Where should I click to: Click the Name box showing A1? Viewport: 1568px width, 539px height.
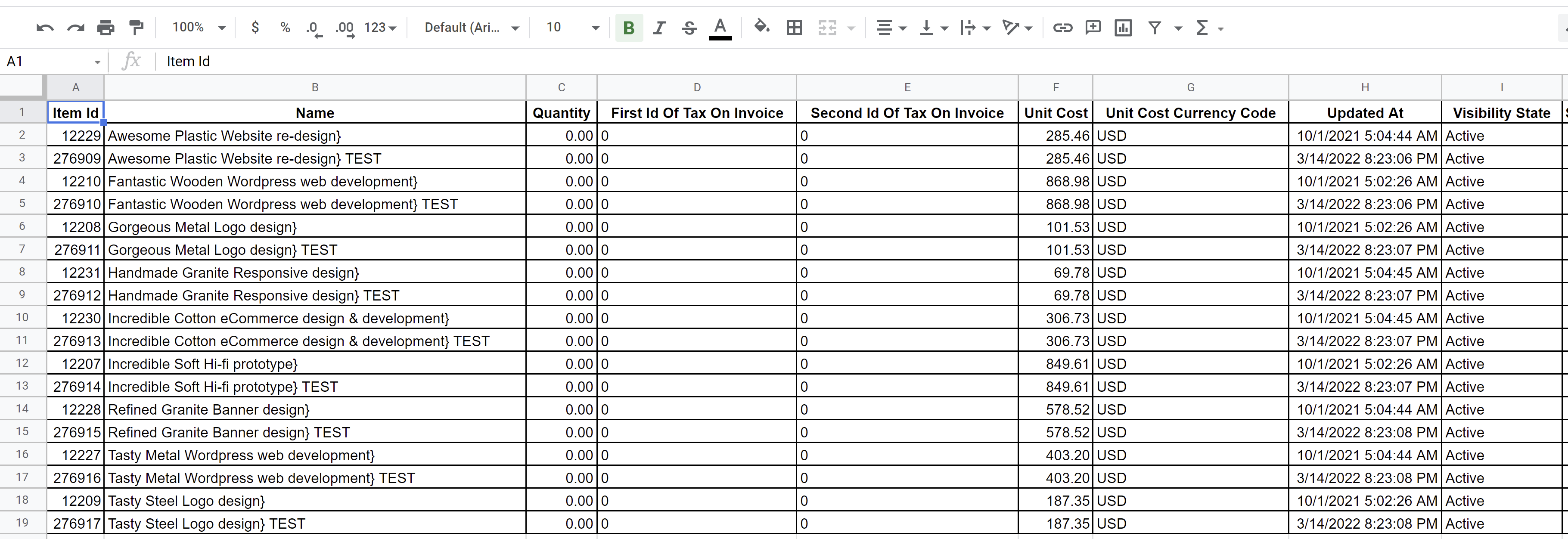(x=53, y=62)
